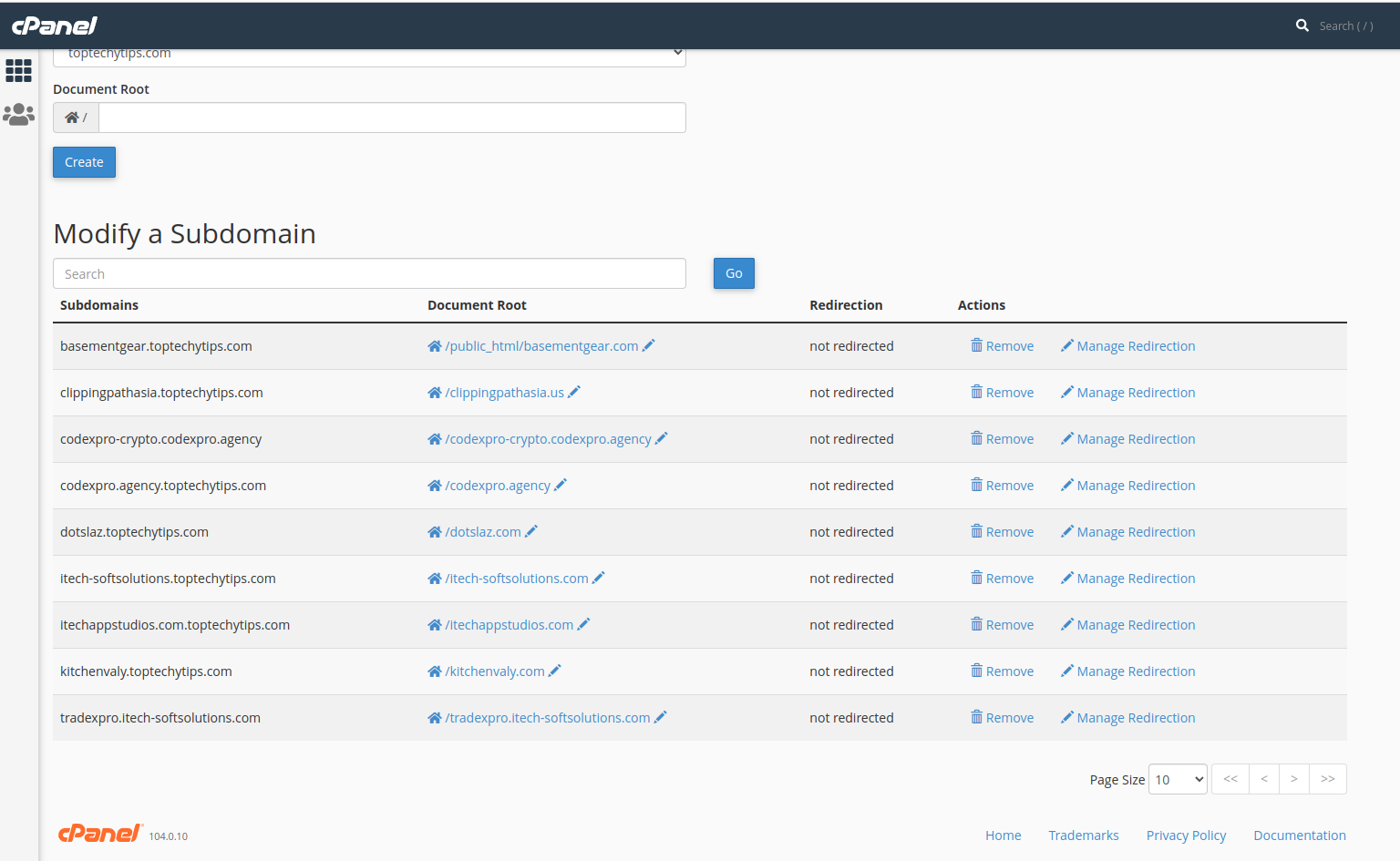1400x861 pixels.
Task: Click trash icon for basementgear.toptechytips.com row
Action: tap(977, 345)
